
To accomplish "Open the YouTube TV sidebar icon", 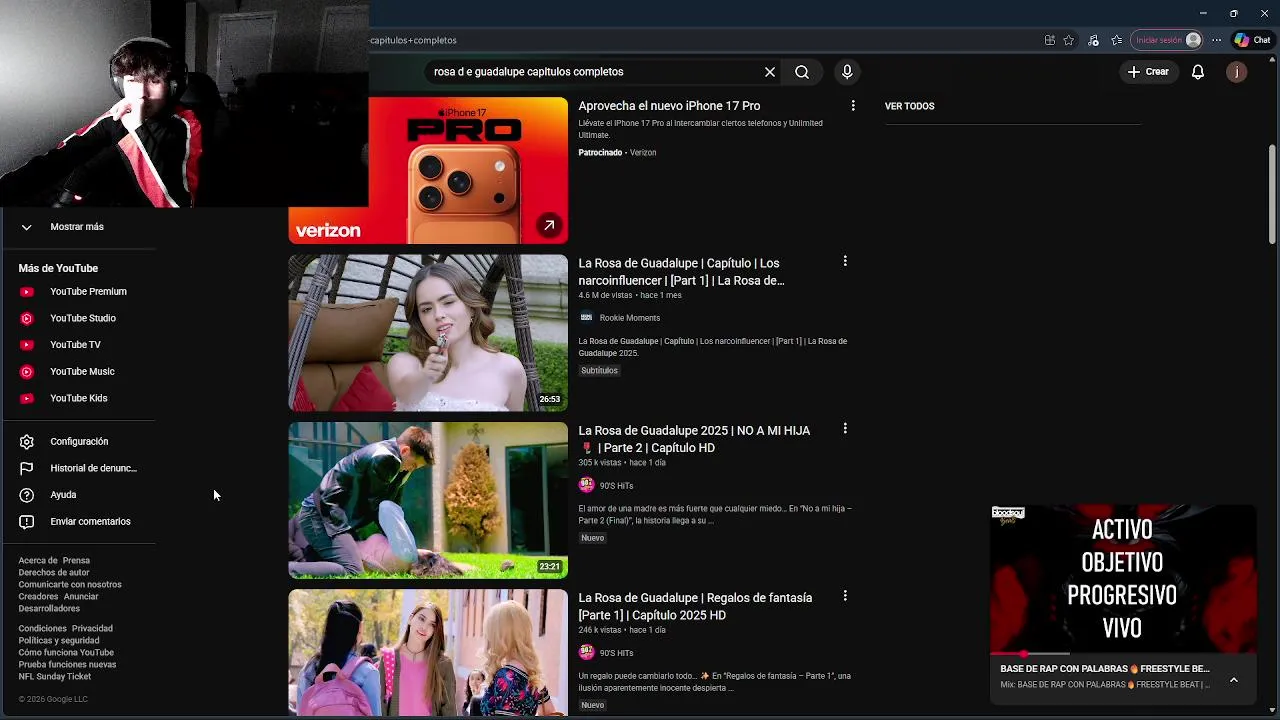I will [x=27, y=345].
